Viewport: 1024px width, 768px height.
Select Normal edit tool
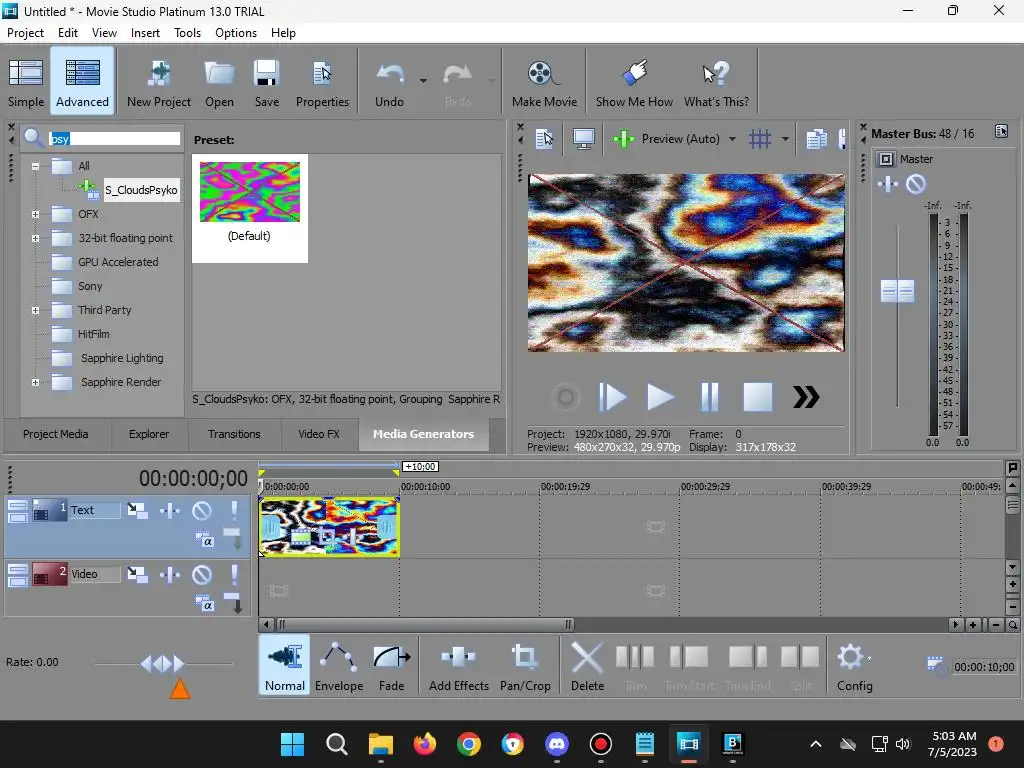285,666
